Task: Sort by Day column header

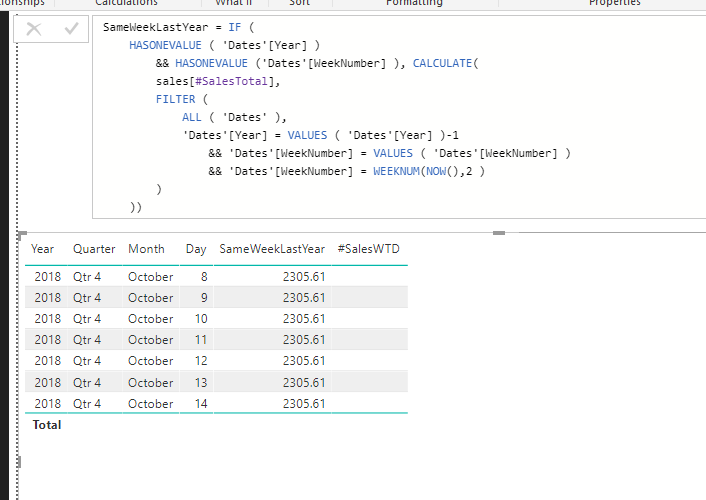Action: click(196, 249)
